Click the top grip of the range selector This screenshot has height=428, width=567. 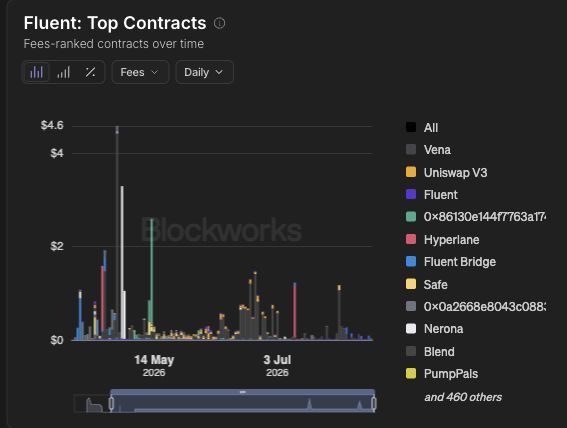click(x=243, y=392)
